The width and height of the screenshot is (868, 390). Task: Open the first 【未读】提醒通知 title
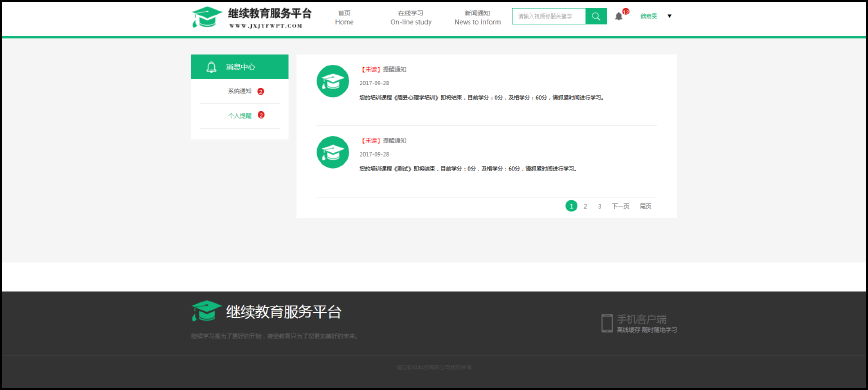pyautogui.click(x=383, y=70)
